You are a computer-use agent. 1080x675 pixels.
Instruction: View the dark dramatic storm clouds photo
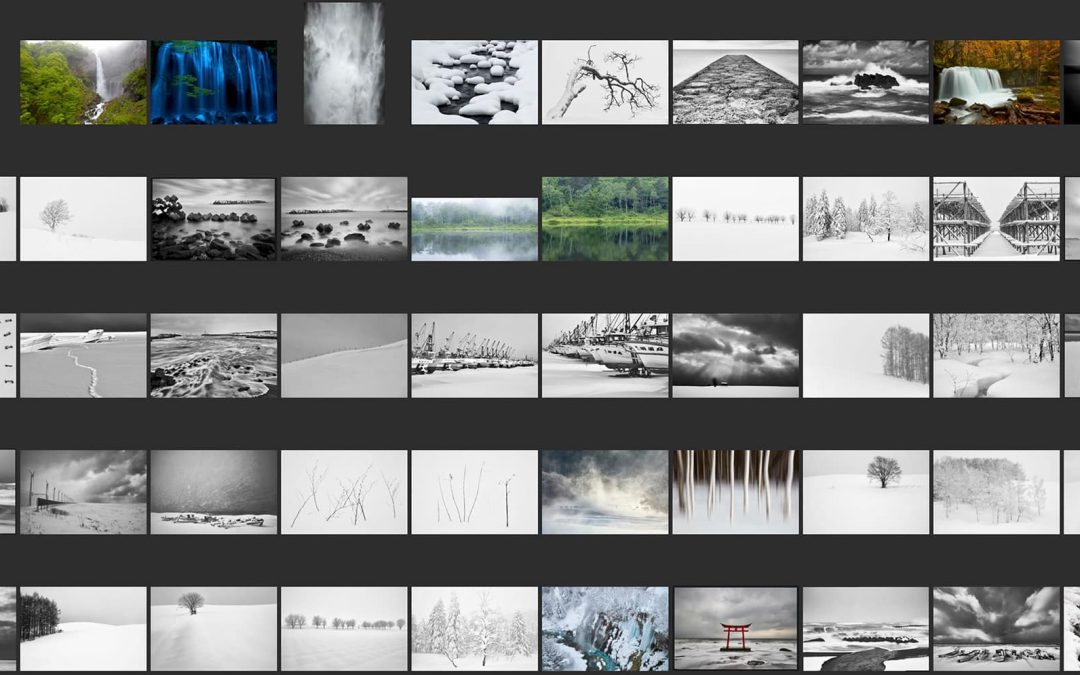(x=735, y=356)
